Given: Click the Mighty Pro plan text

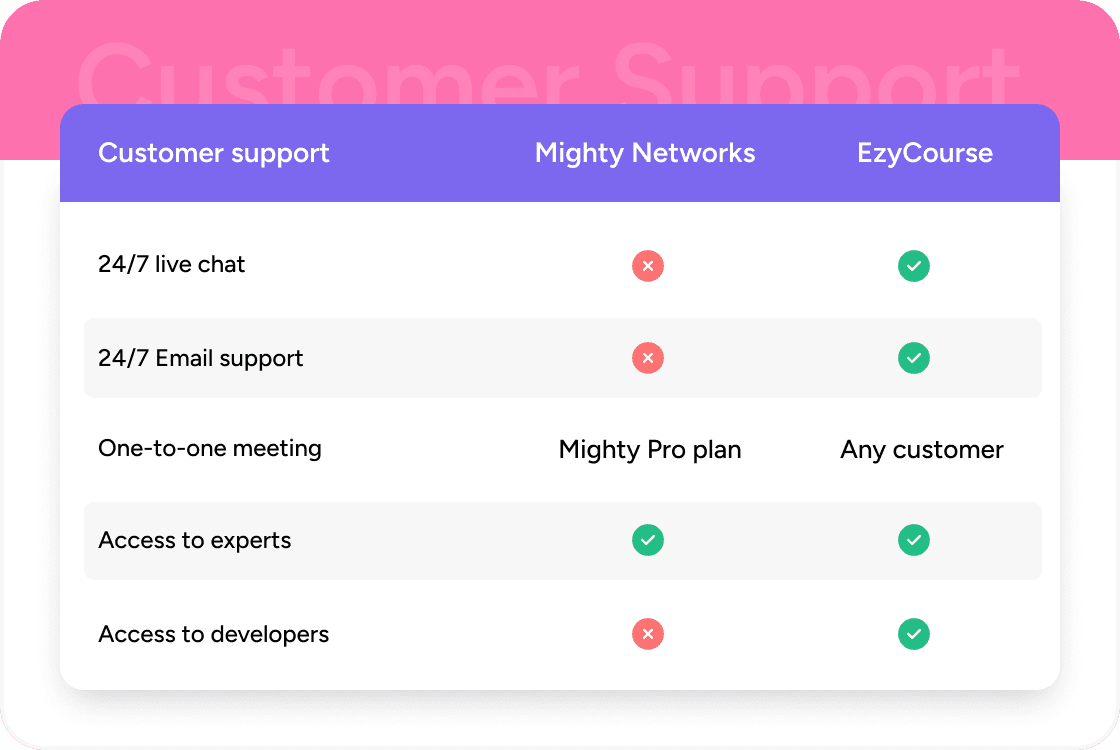Looking at the screenshot, I should click(x=650, y=450).
